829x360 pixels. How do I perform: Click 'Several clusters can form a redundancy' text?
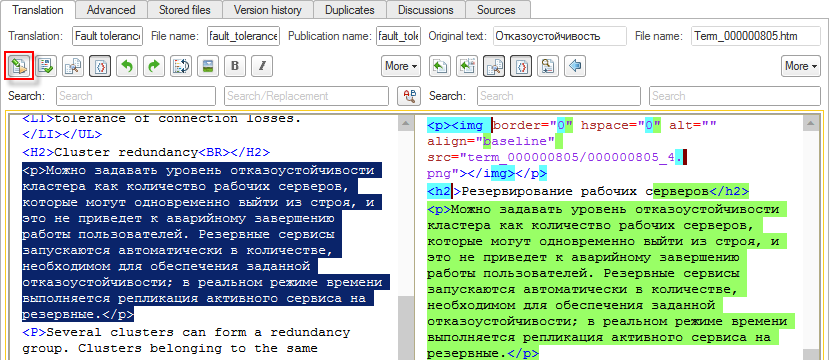[198, 333]
